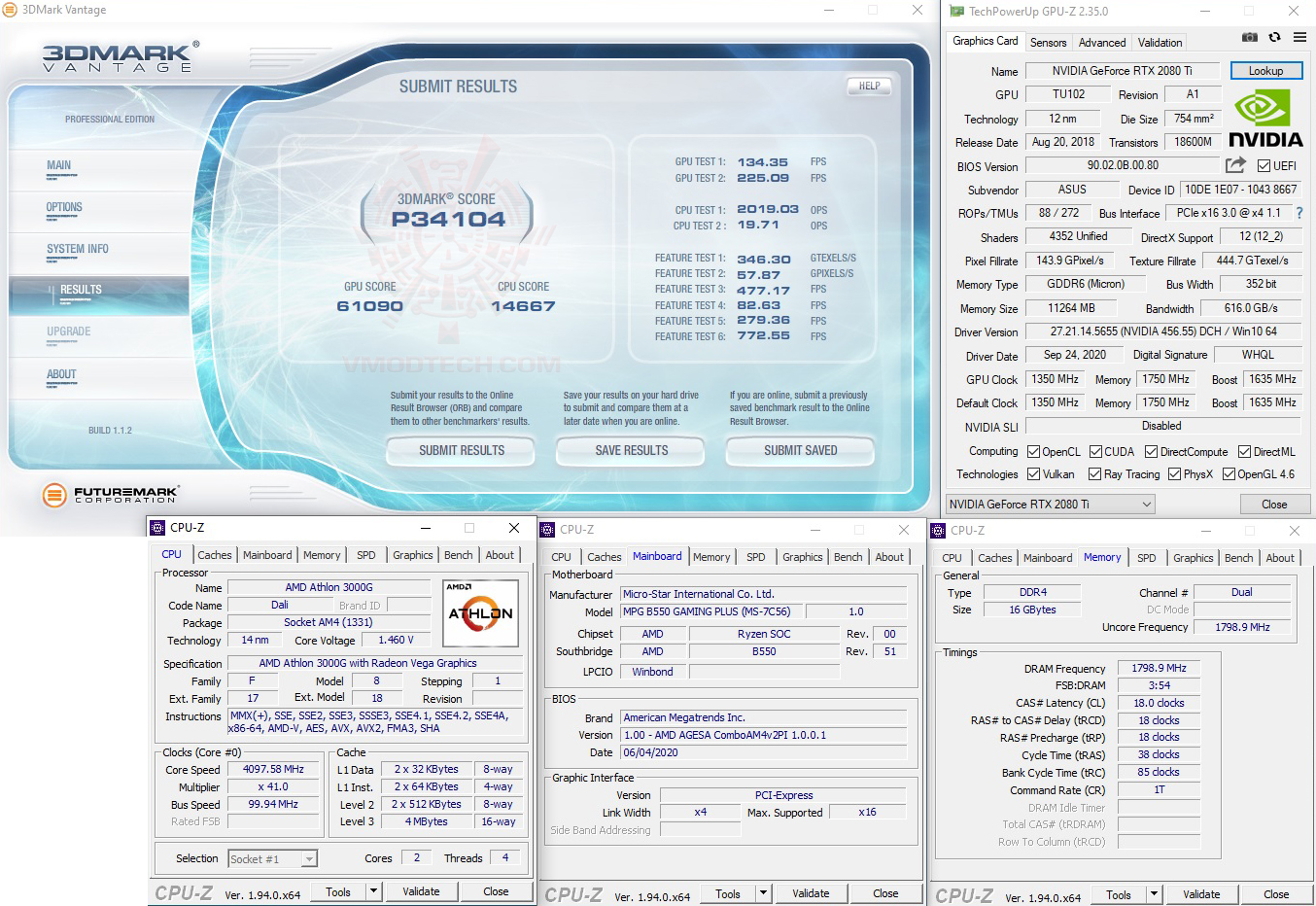
Task: Click the CPU-Z icon in the Memory window title
Action: click(x=939, y=531)
